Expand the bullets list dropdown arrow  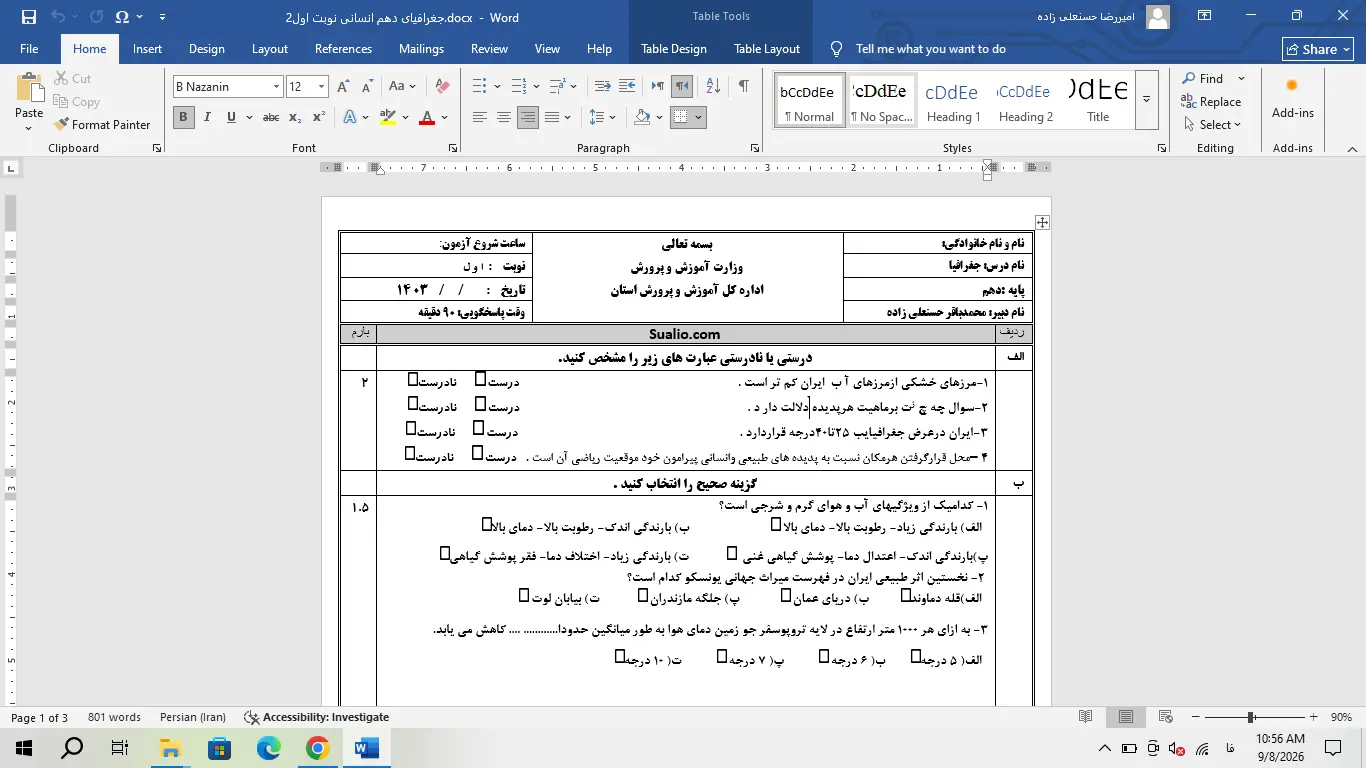click(497, 87)
